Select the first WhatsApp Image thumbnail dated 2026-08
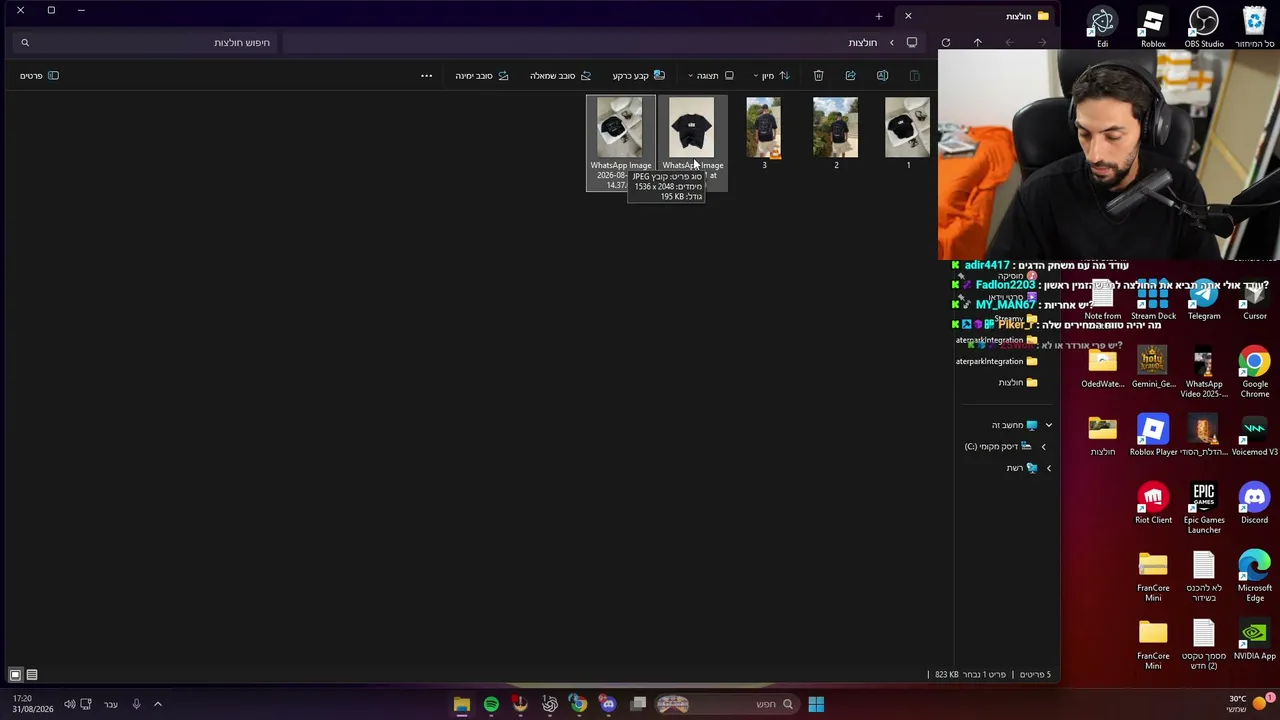Screen dimensions: 1280x720 pyautogui.click(x=620, y=143)
